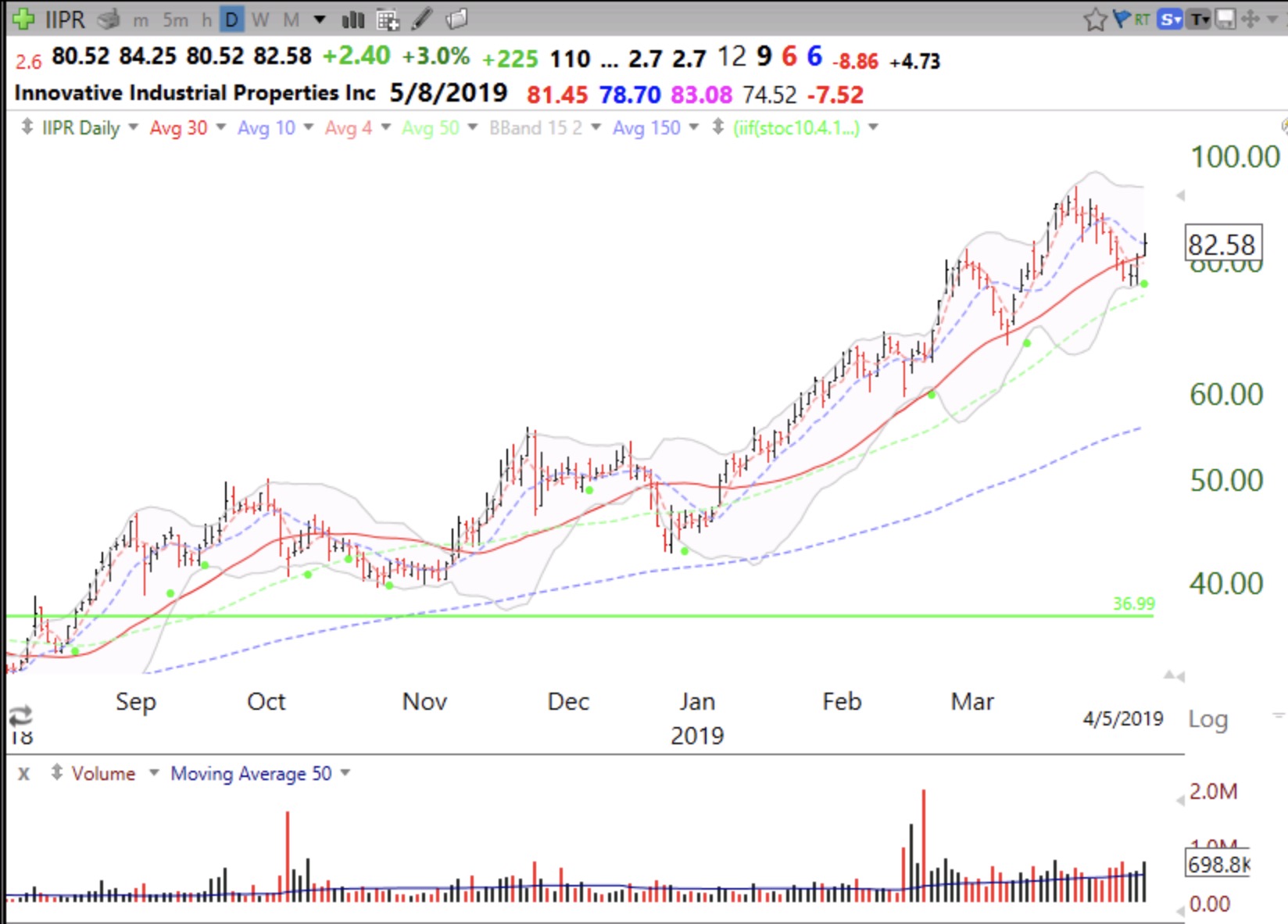Image resolution: width=1288 pixels, height=924 pixels.
Task: Expand the BBand 15 2 dropdown
Action: point(596,127)
